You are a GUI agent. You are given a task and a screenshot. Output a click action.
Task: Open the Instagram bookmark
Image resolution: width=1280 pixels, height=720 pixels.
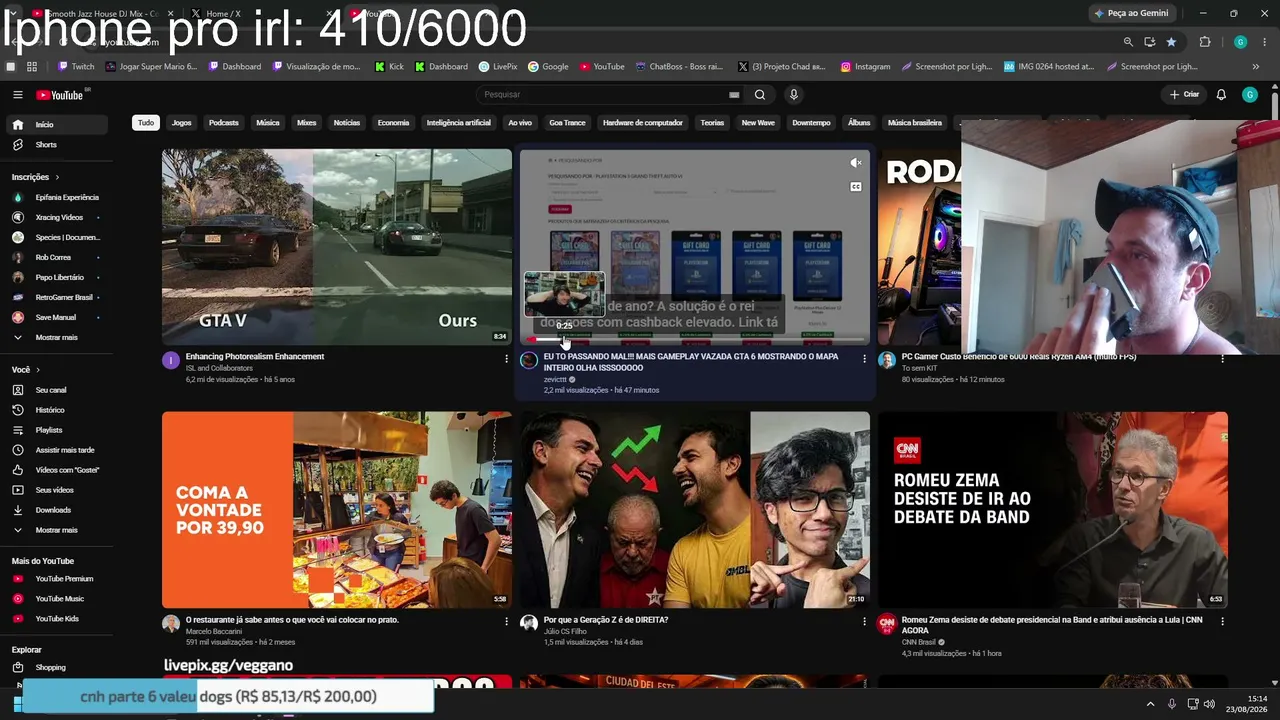coord(865,67)
